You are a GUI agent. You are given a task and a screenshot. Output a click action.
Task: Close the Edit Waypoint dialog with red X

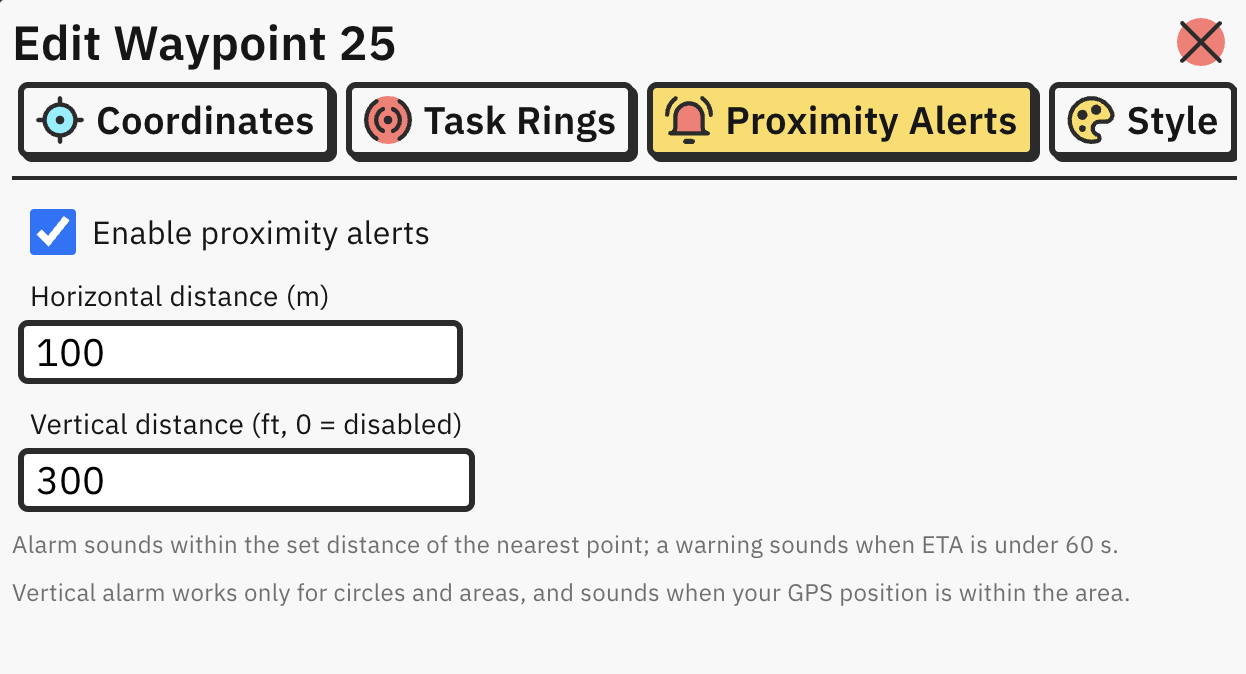click(x=1201, y=43)
